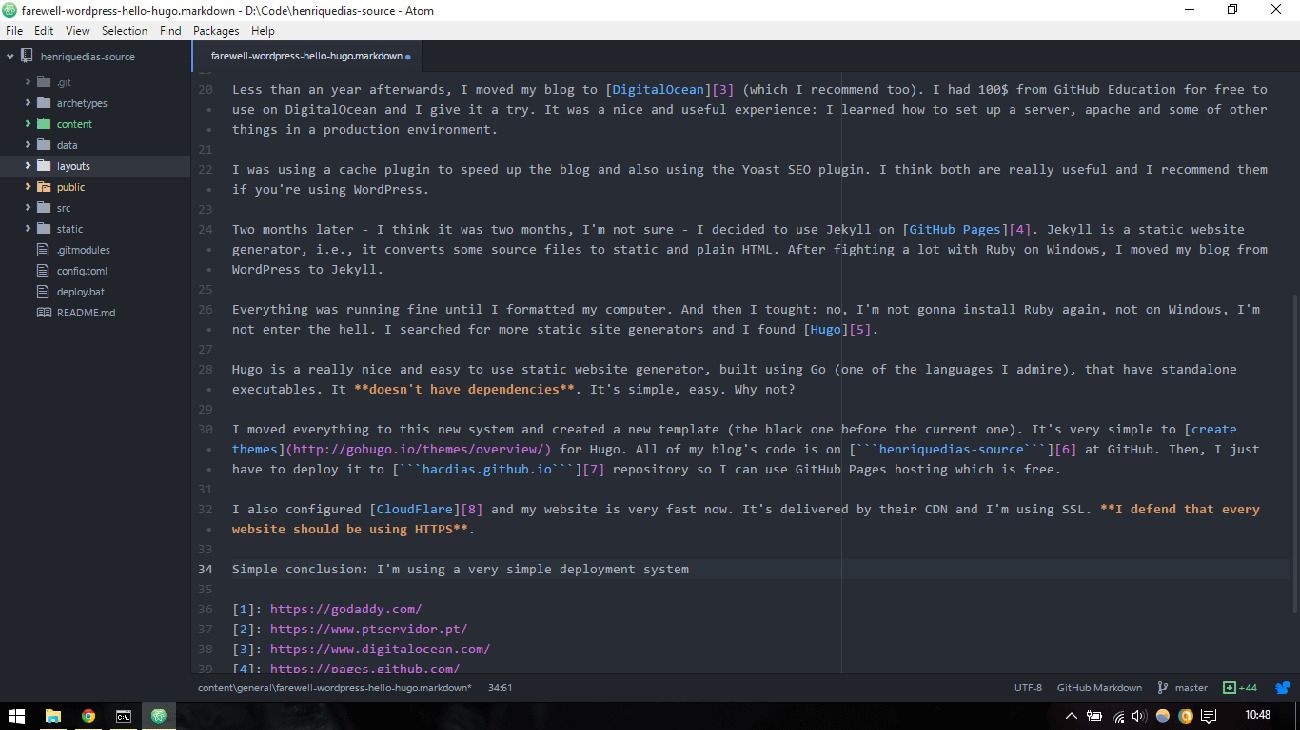Click the Hugo link text on line 26
Viewport: 1300px width, 730px height.
[826, 329]
